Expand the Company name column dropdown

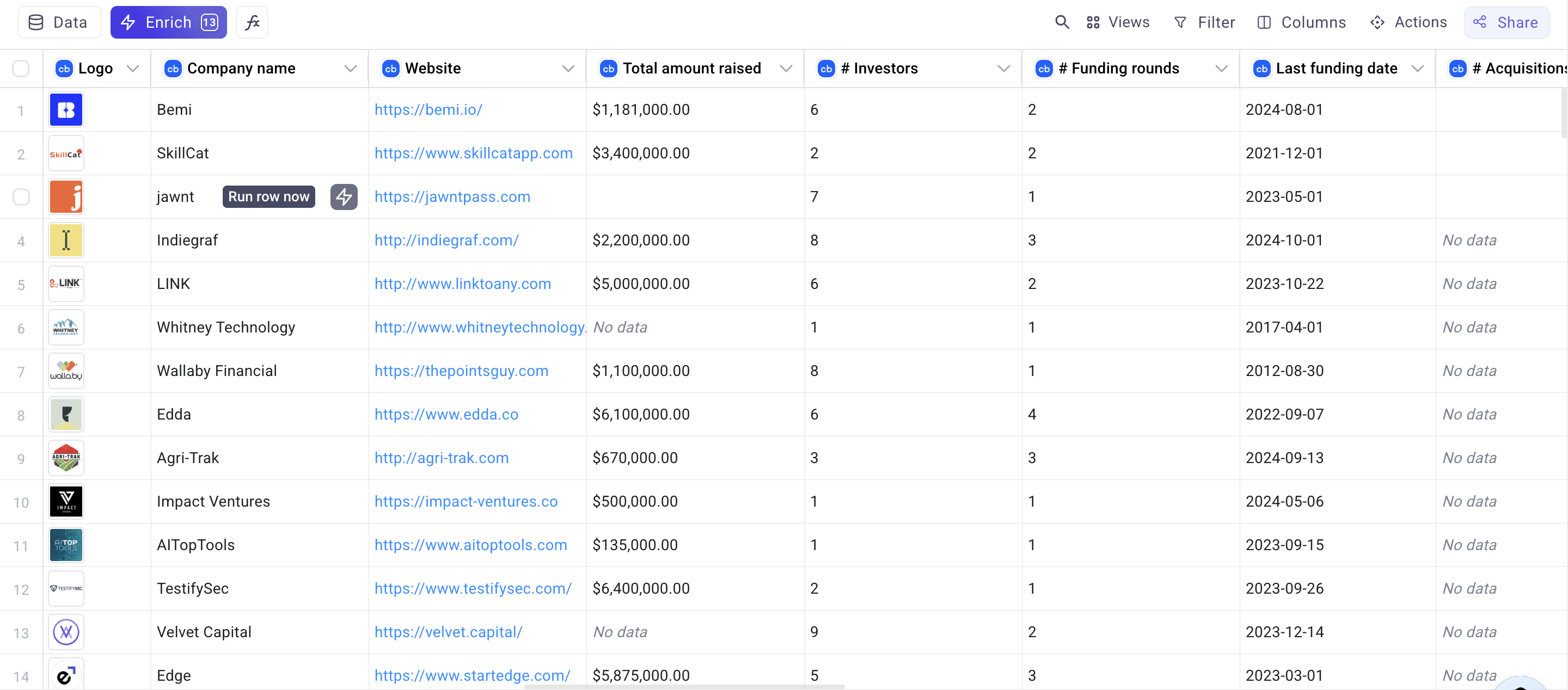[x=351, y=68]
